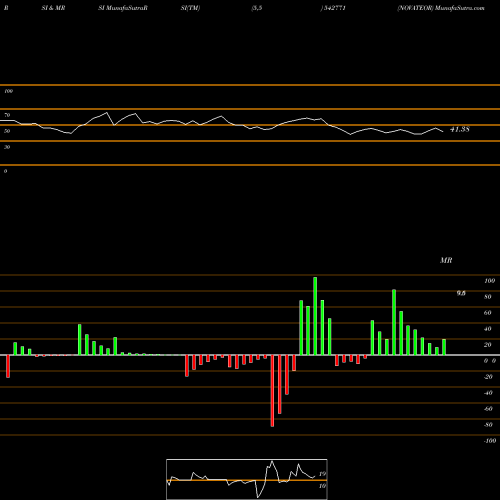
Task: Click the "(NOVATEOR) MunafaSutra.com" label
Action: 441,8
